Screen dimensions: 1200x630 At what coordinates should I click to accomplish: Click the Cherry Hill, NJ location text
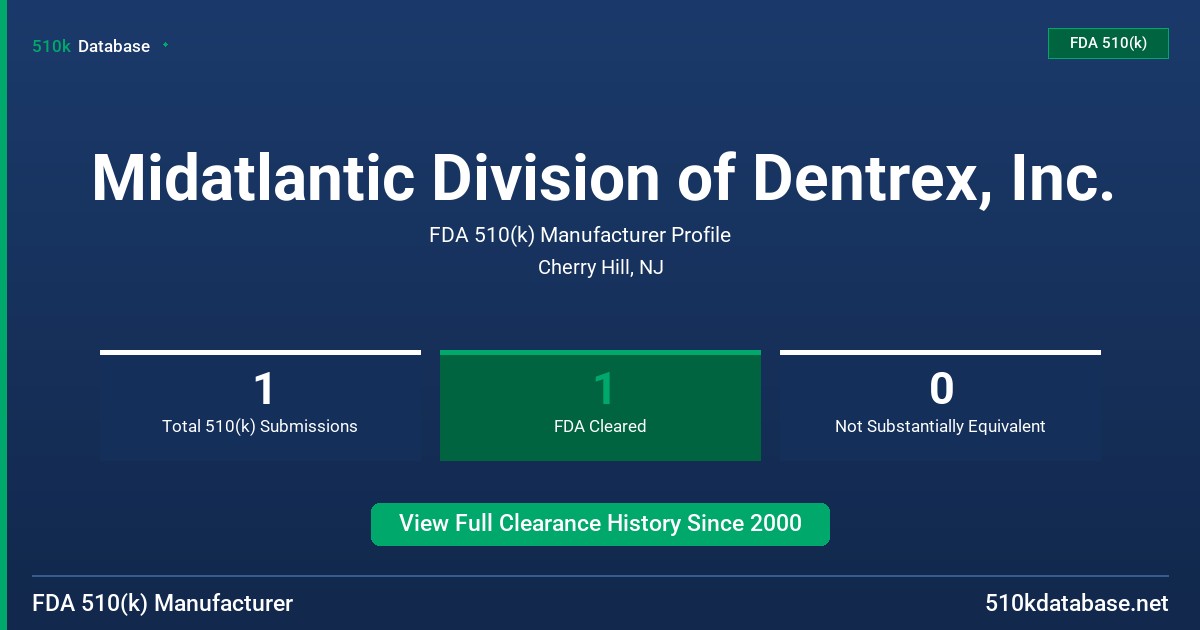[x=601, y=267]
